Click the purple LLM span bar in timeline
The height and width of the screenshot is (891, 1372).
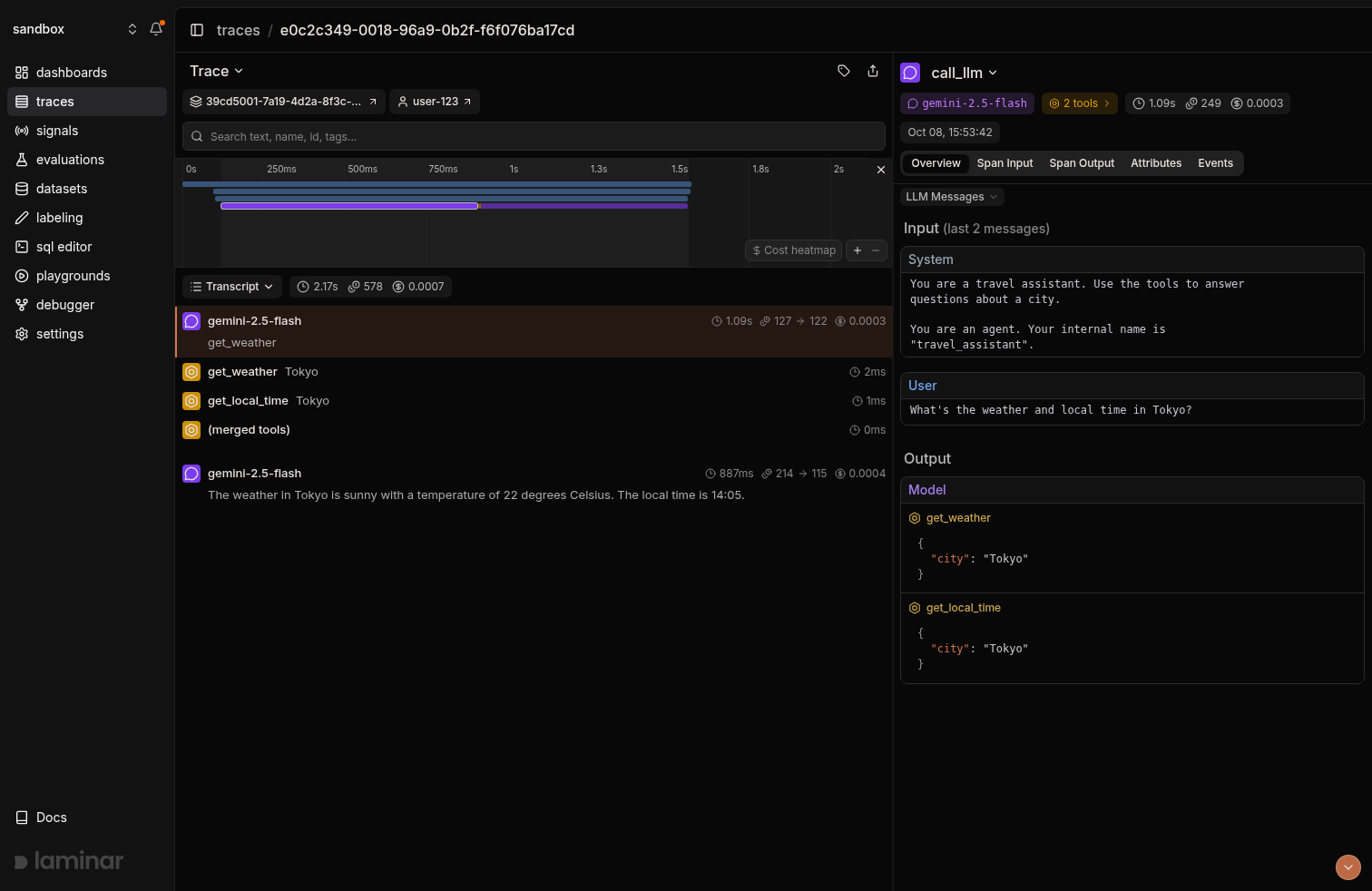349,206
